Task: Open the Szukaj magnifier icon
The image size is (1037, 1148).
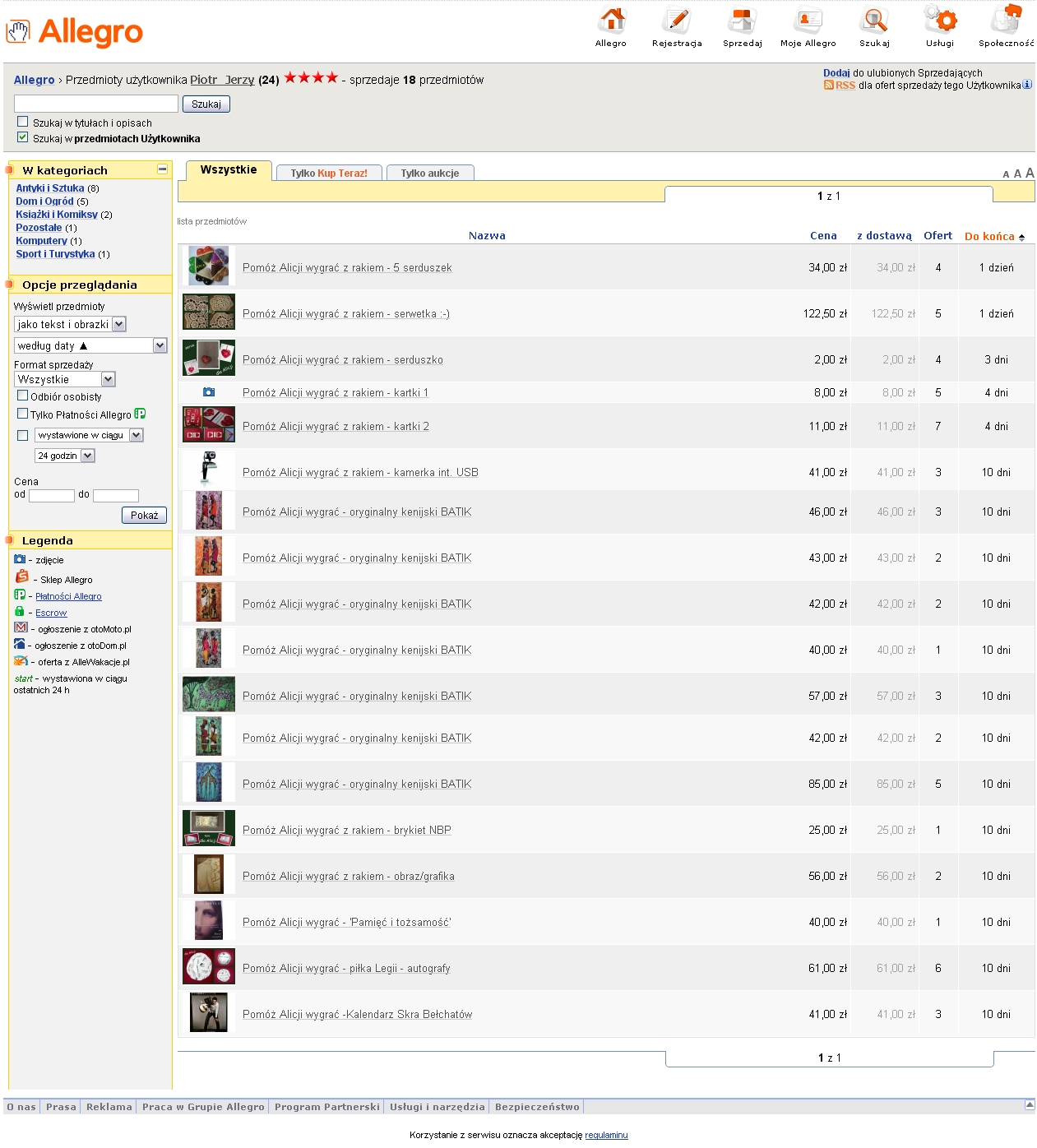Action: (x=873, y=20)
